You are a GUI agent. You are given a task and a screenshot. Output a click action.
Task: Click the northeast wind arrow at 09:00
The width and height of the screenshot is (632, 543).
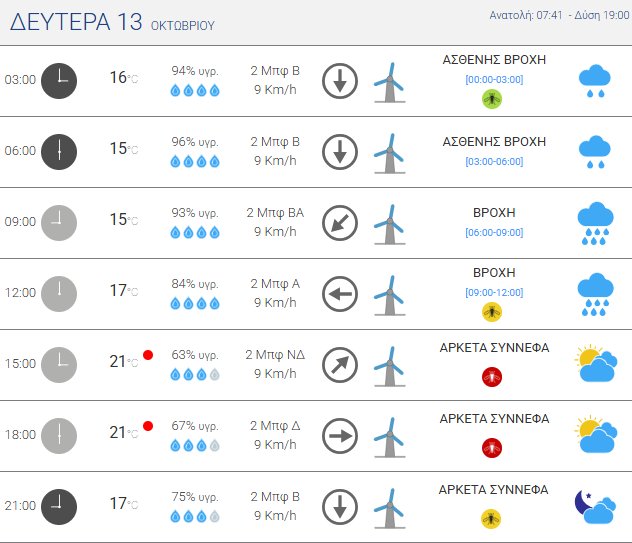[x=340, y=223]
